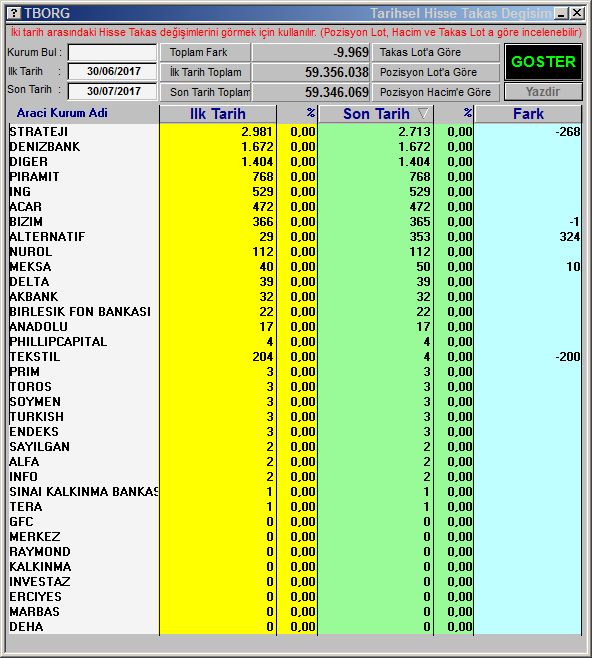Image resolution: width=592 pixels, height=658 pixels.
Task: Select the RAYMOND row
Action: point(295,551)
